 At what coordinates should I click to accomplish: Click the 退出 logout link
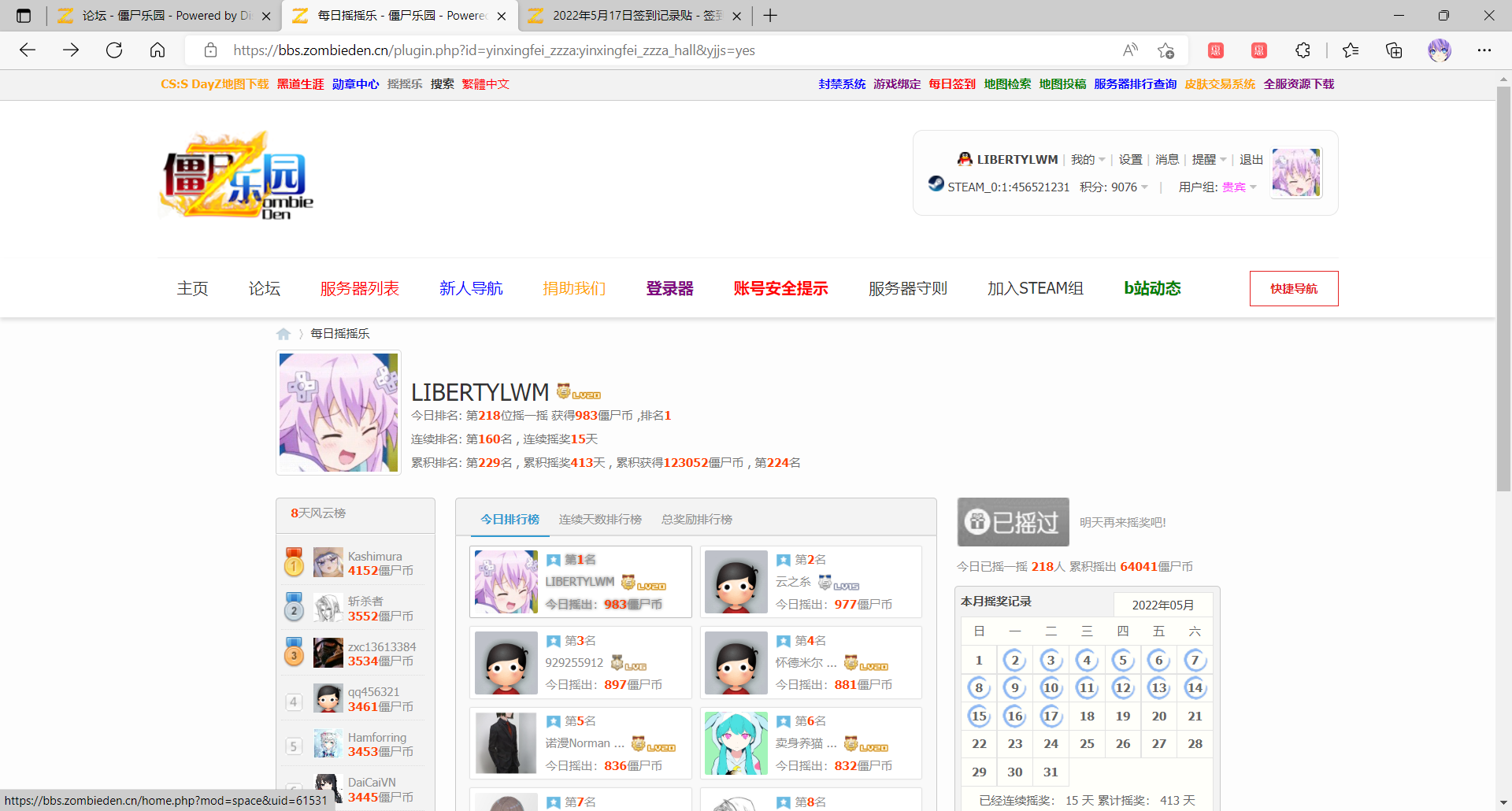(1251, 160)
